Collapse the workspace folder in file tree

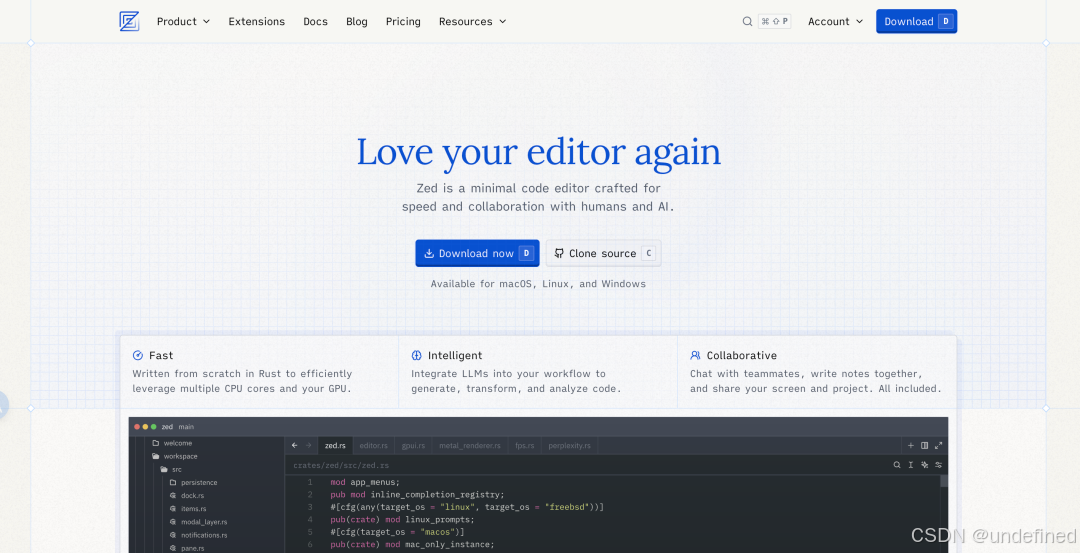pyautogui.click(x=174, y=456)
